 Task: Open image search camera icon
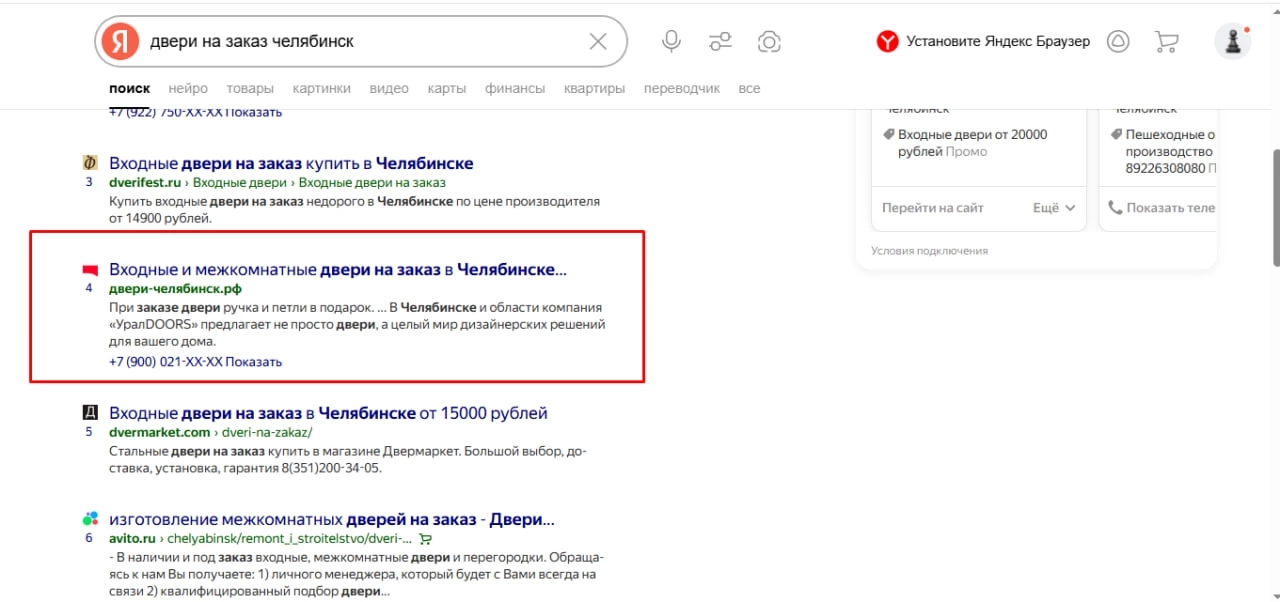(x=769, y=41)
